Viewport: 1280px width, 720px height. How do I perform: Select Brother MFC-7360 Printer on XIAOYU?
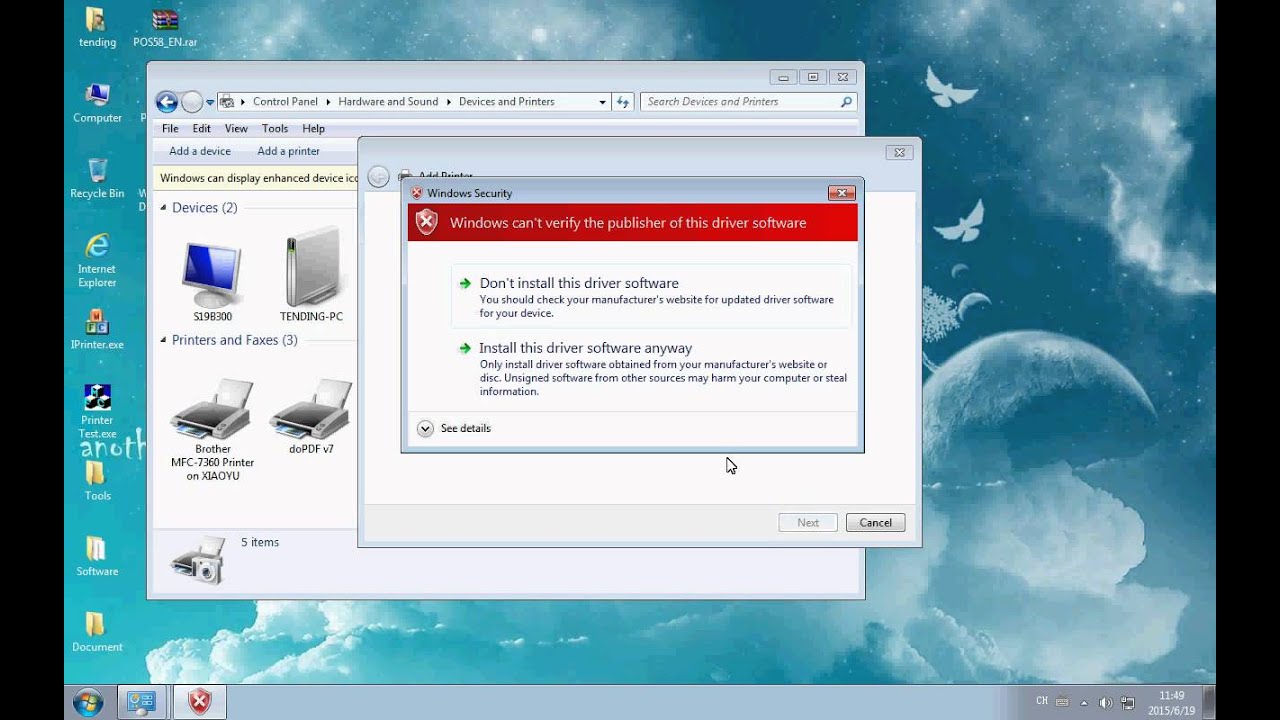click(x=212, y=430)
